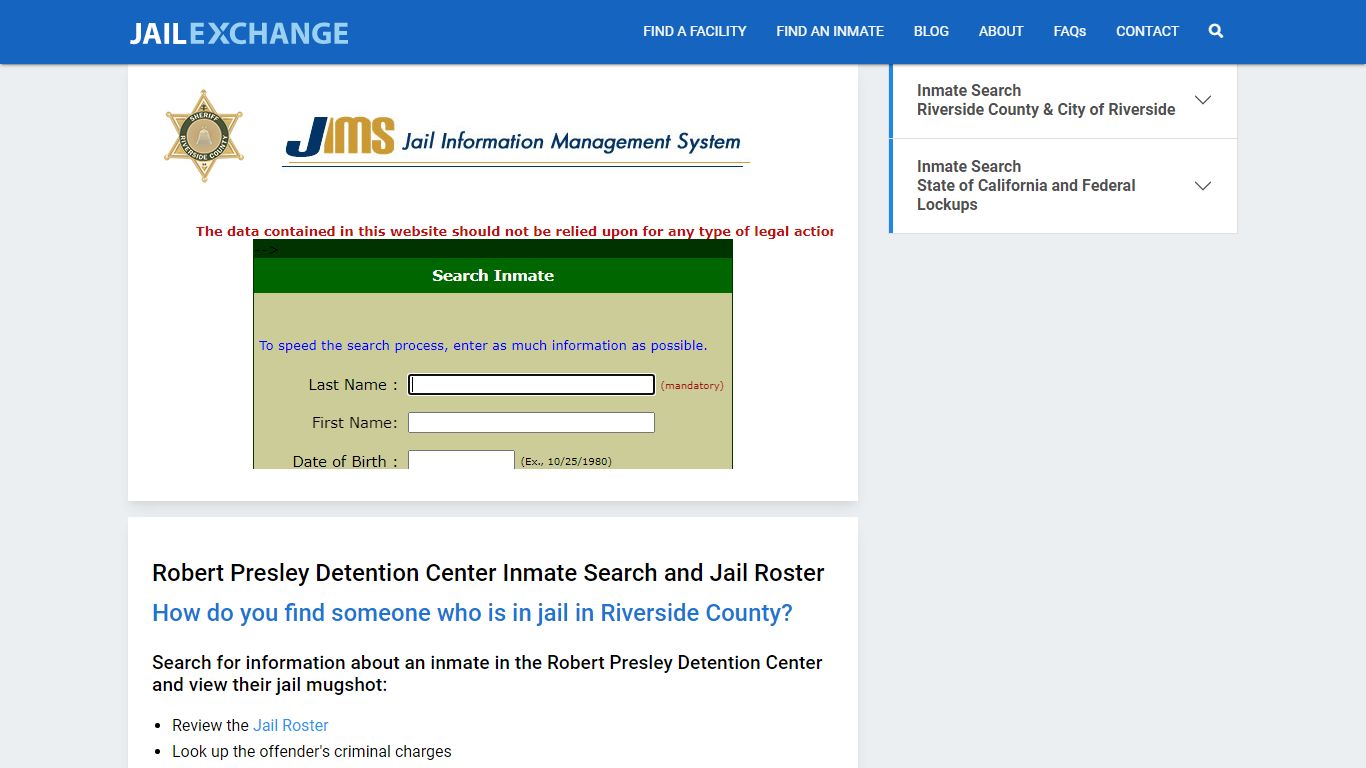Select About in the navigation bar
This screenshot has width=1366, height=768.
(1000, 31)
